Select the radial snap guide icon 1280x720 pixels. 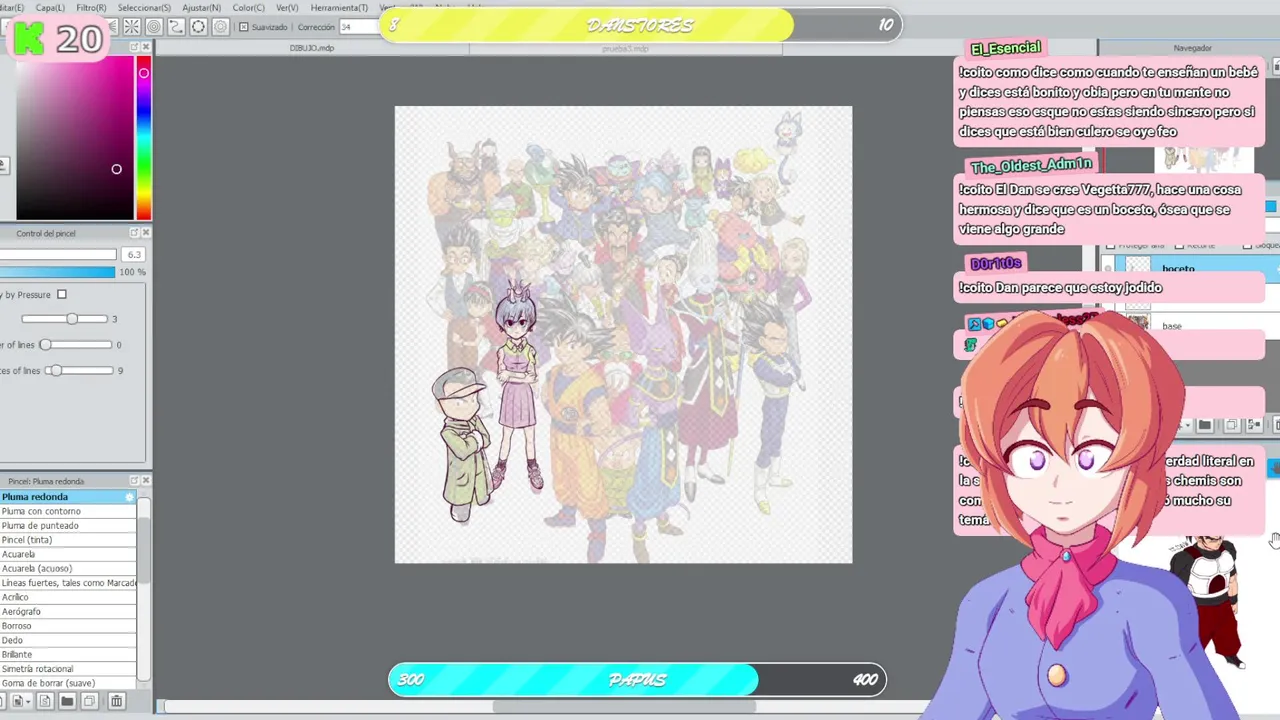pos(131,27)
